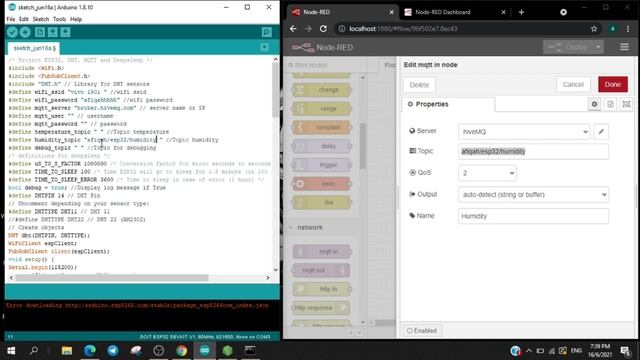Click the Node-RED palette vertical scrollbar

(363, 146)
